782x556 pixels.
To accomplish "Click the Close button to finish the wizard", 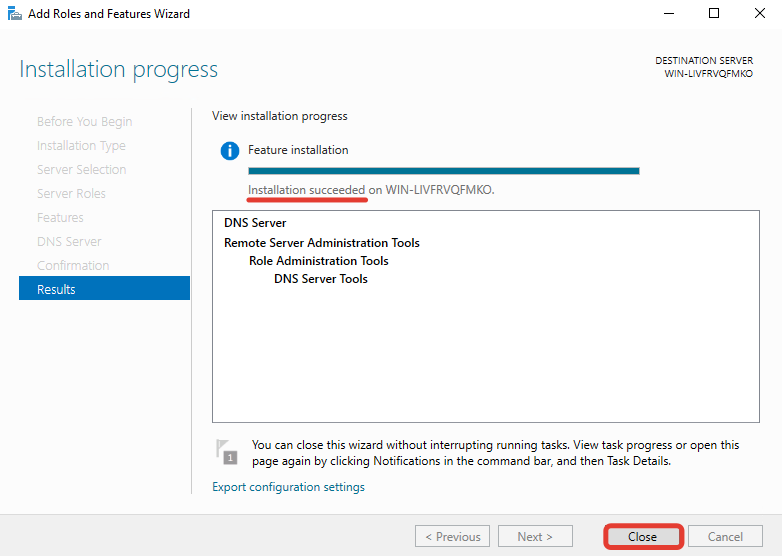I will 642,537.
